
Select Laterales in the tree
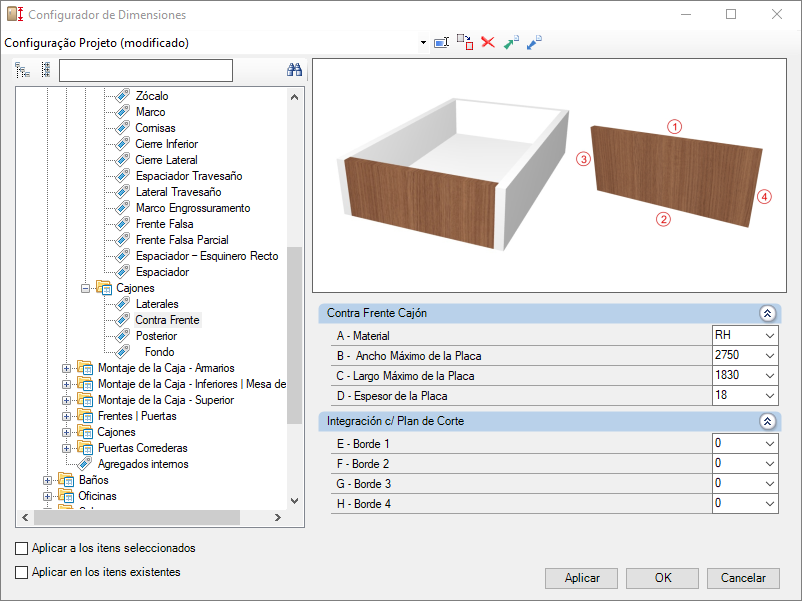[x=157, y=304]
